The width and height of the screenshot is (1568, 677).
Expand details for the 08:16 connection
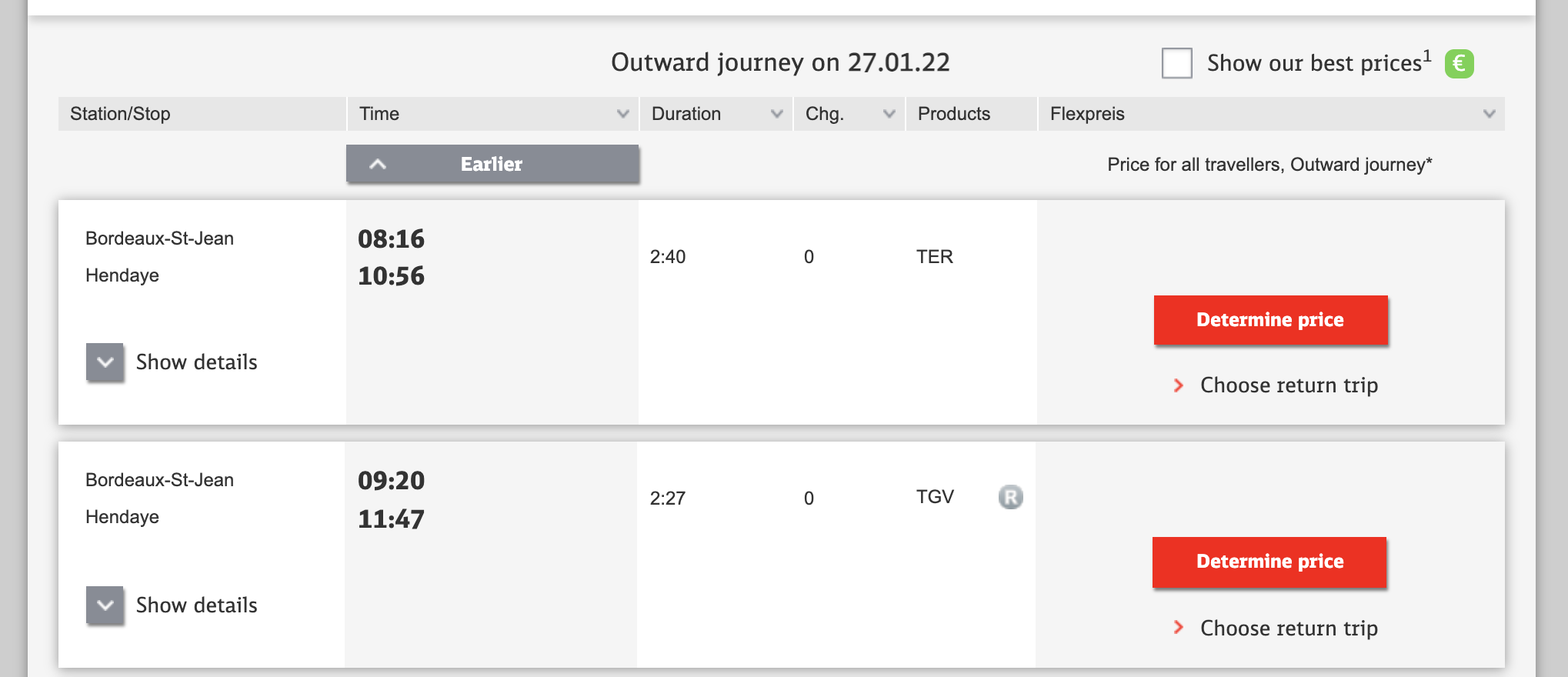[x=105, y=362]
